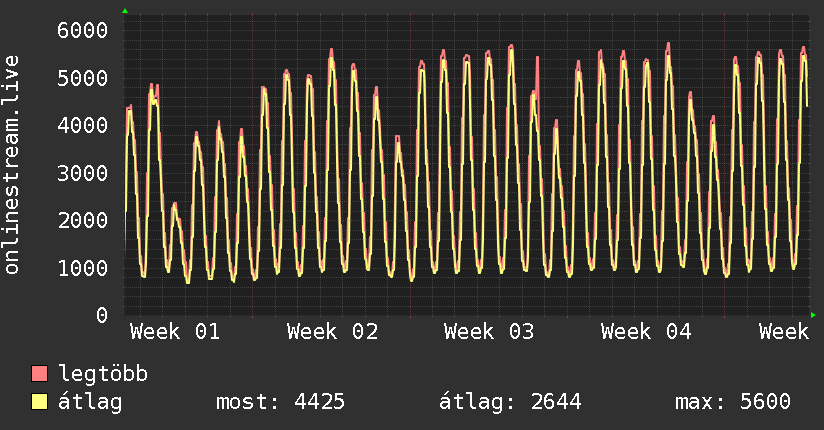Select the legtöbb legend label
The height and width of the screenshot is (430, 824).
103,374
